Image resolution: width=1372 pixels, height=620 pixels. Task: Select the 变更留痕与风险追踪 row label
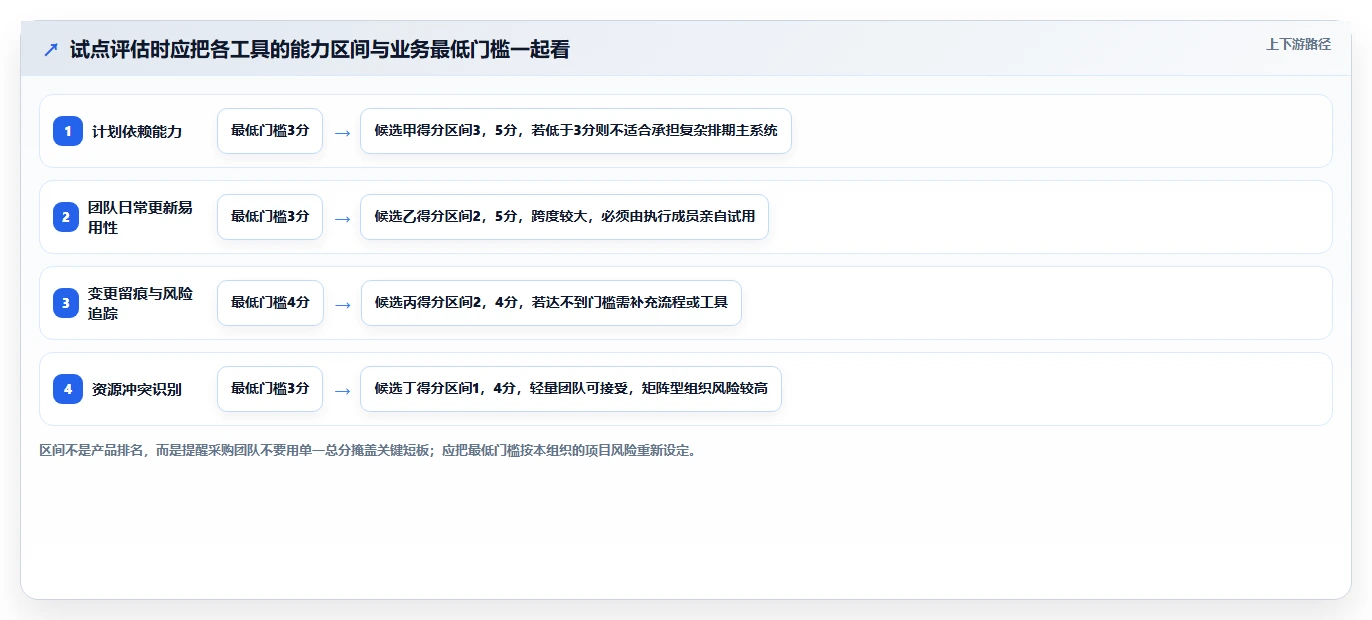tap(140, 303)
